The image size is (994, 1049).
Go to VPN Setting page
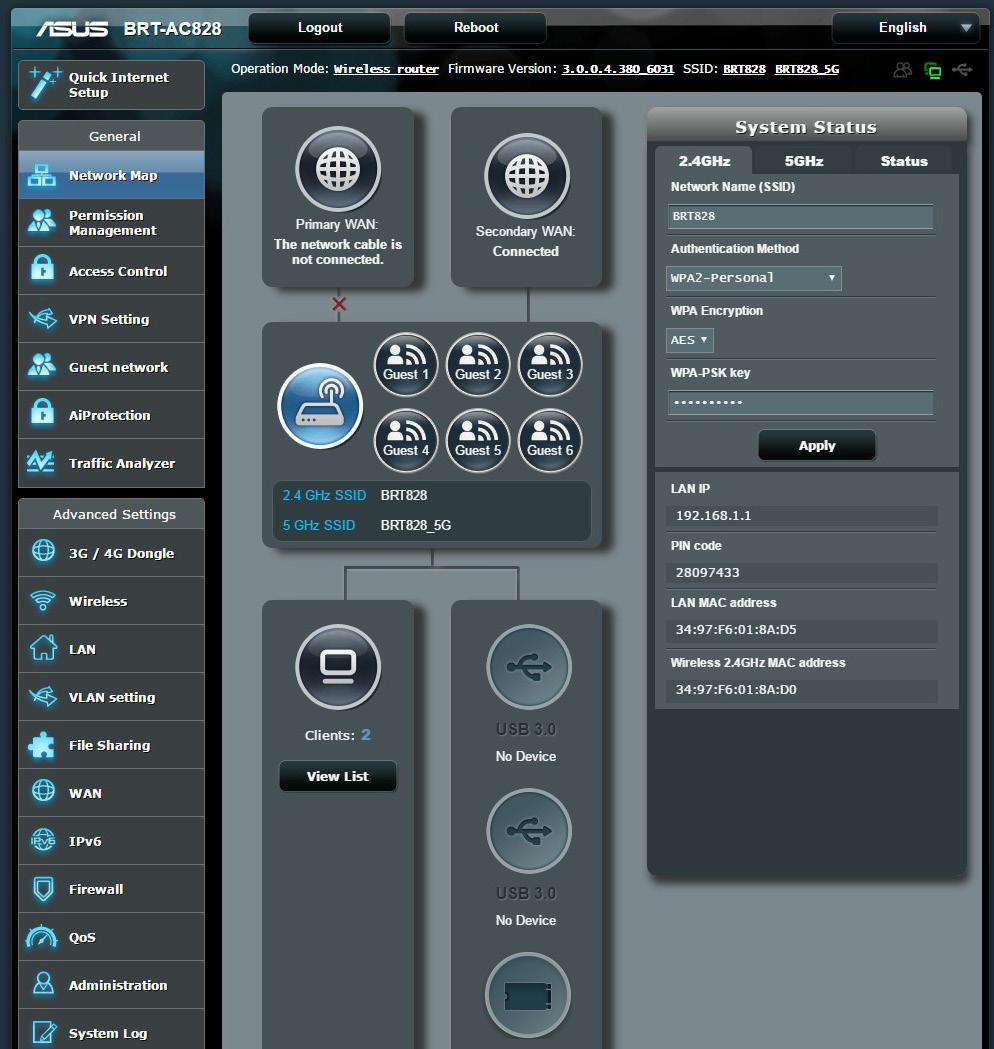point(112,319)
